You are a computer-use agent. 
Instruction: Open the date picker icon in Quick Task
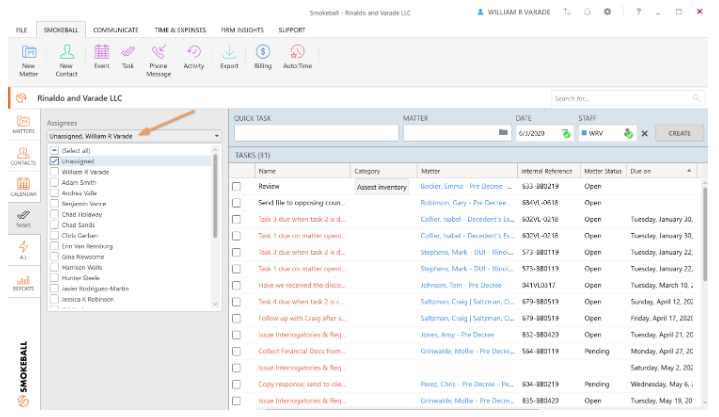[x=566, y=133]
